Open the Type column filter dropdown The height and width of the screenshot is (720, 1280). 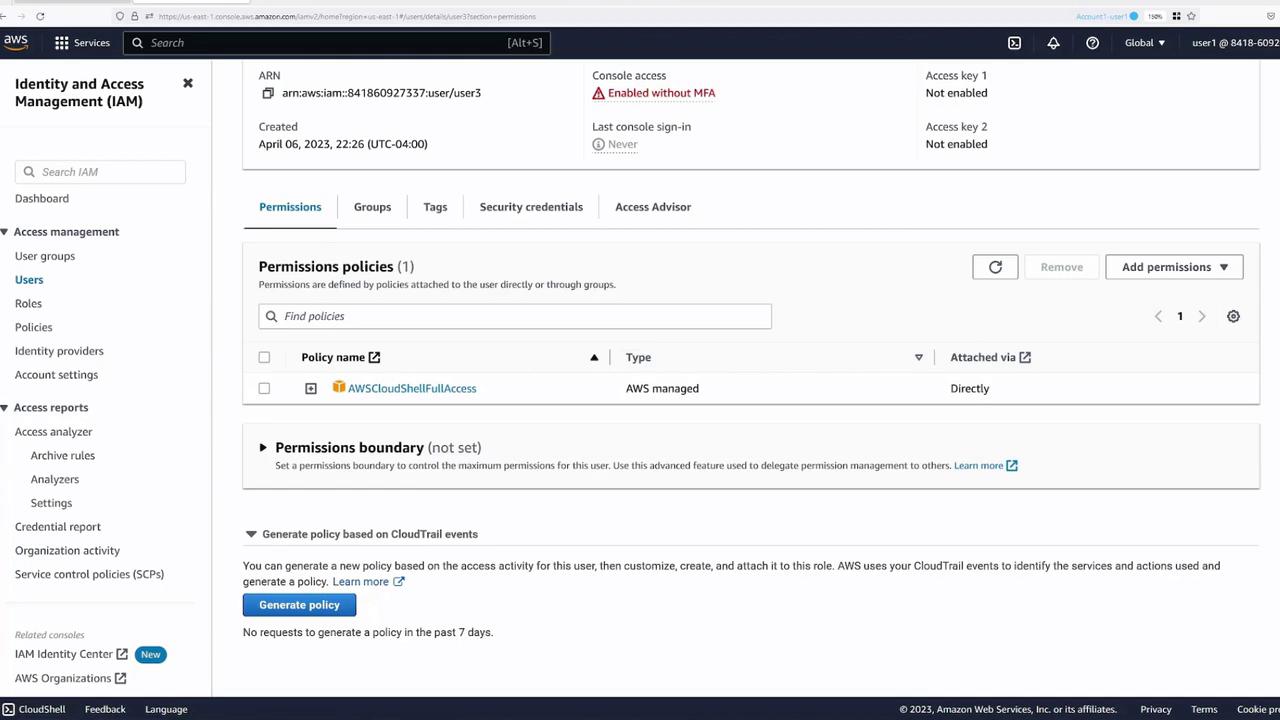[x=919, y=357]
